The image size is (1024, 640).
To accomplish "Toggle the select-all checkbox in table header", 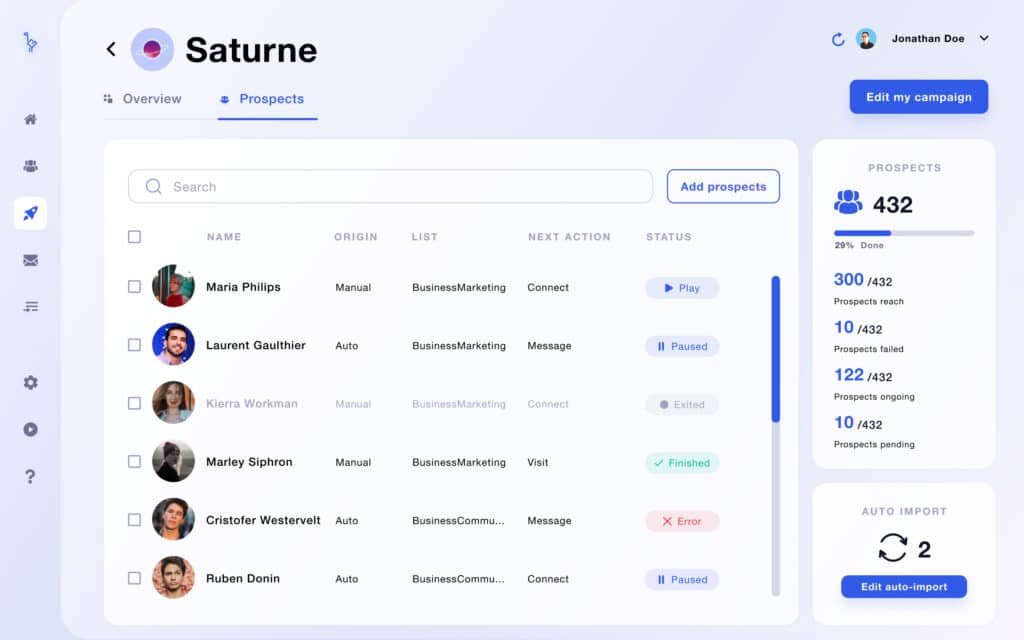I will (x=135, y=236).
